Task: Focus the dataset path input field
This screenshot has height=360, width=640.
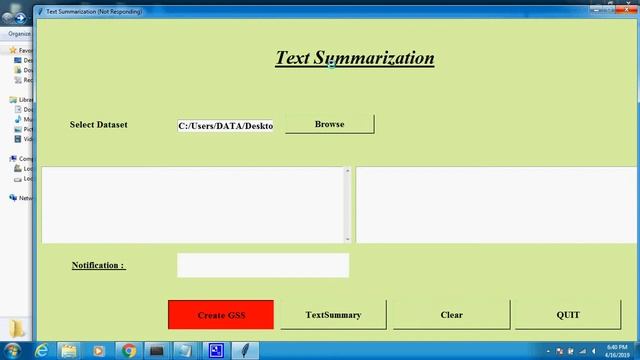Action: (x=225, y=126)
